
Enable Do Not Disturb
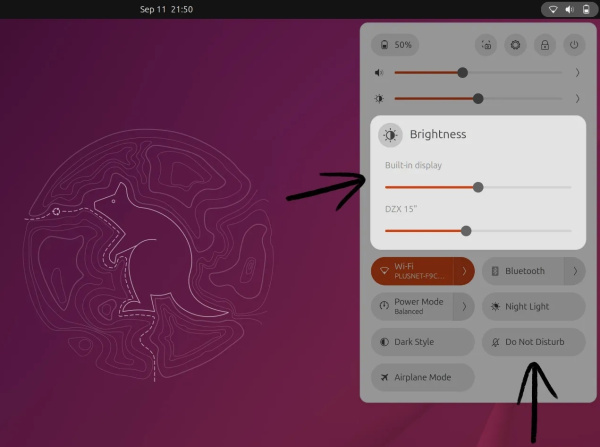pos(534,342)
